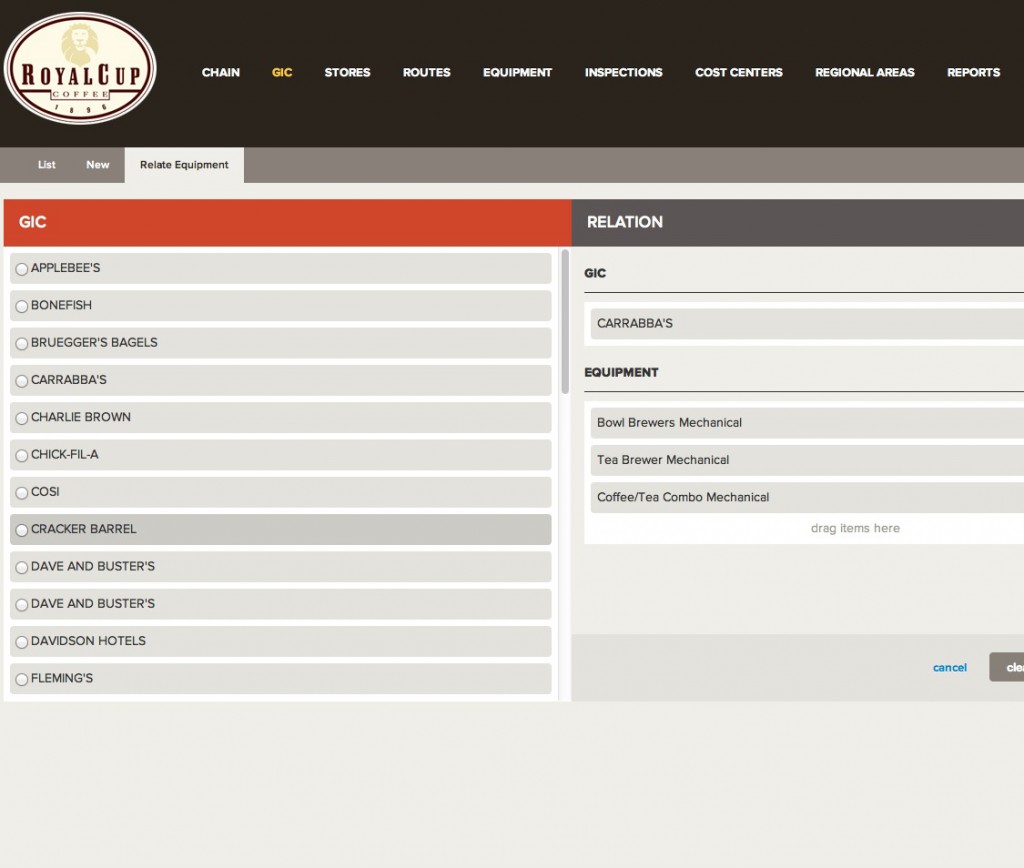Select the CHICK-FIL-A radio button
This screenshot has width=1024, height=868.
pos(22,455)
